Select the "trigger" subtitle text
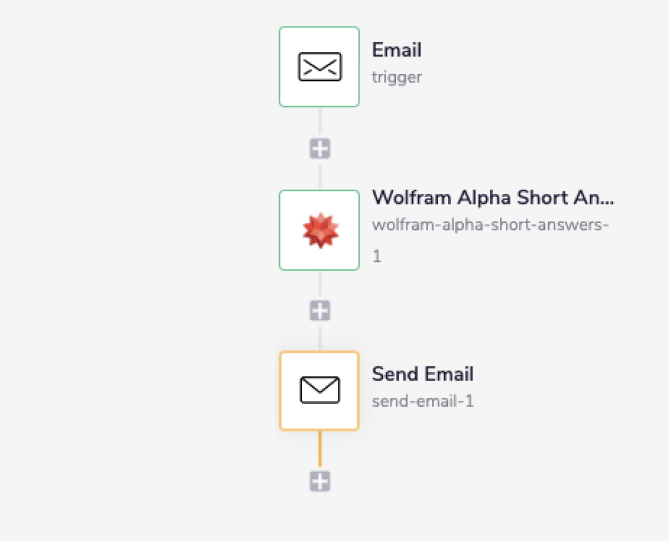The height and width of the screenshot is (541, 669). [397, 77]
